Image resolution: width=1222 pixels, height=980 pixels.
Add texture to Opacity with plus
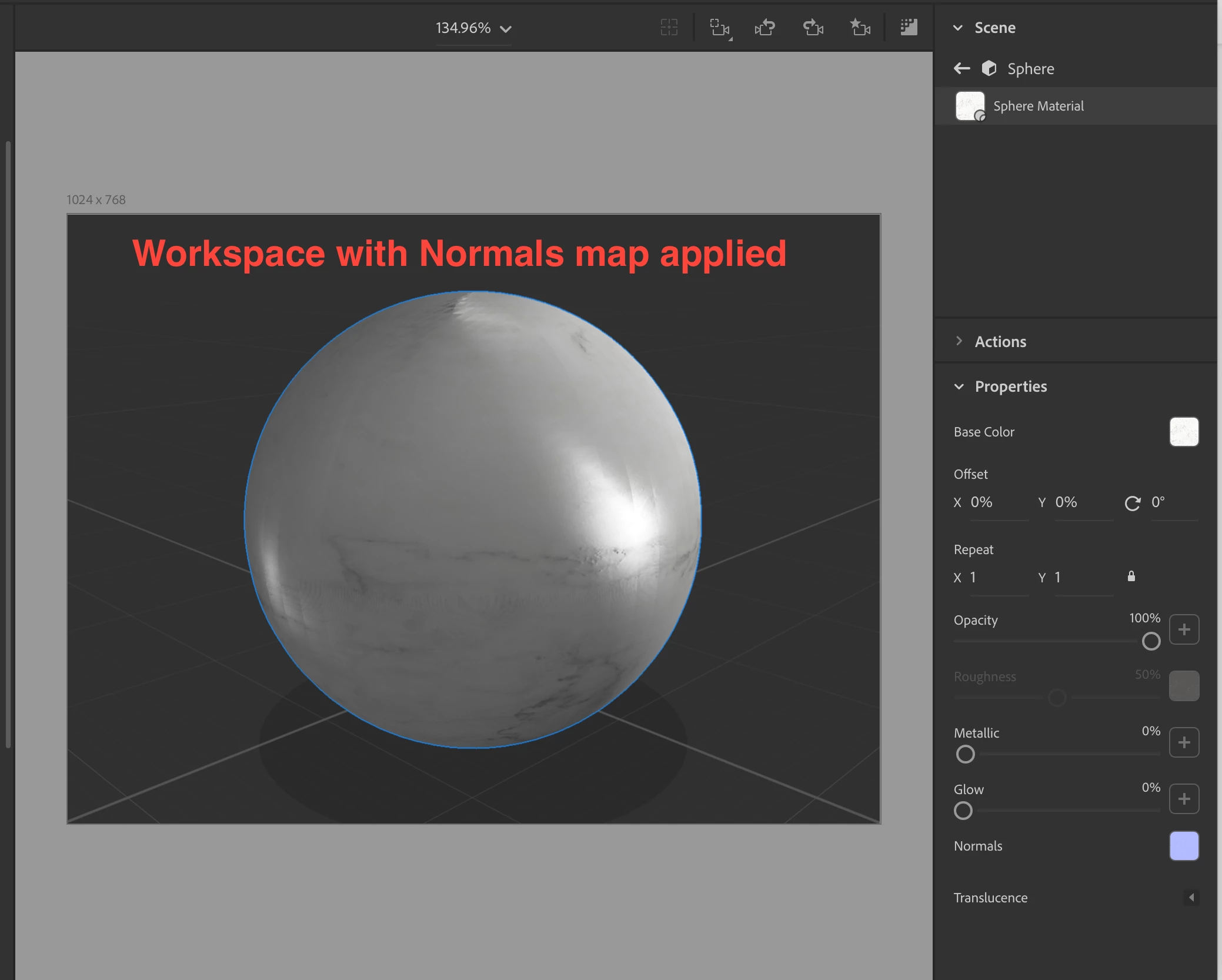1184,629
